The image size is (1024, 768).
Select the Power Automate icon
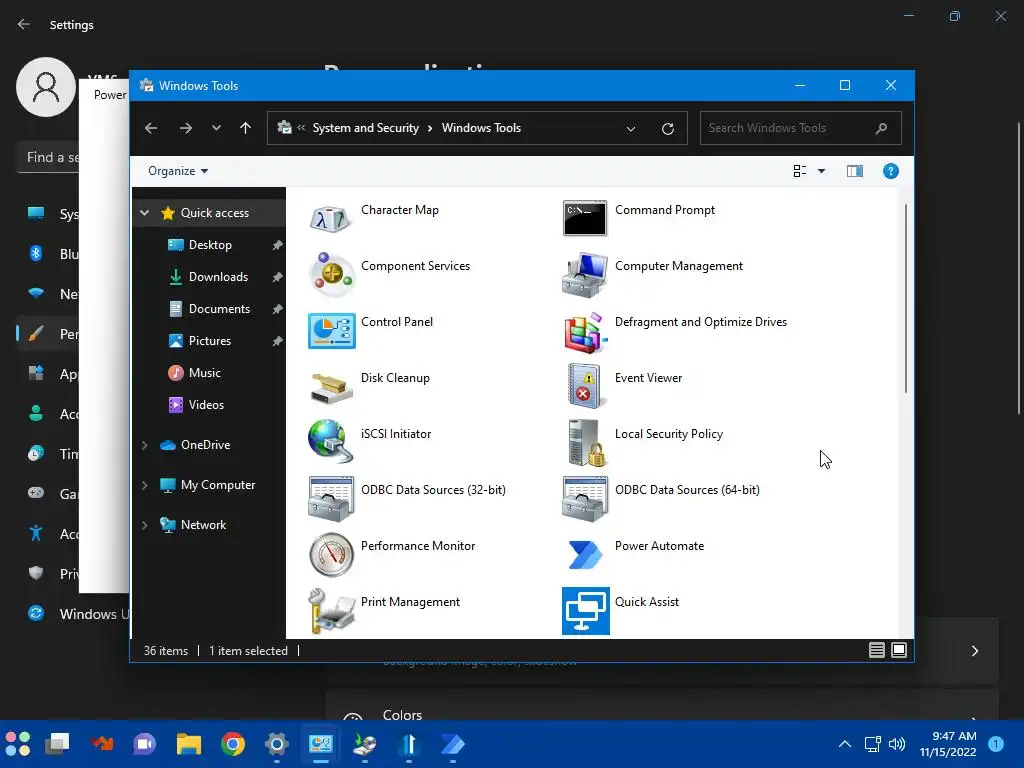(x=584, y=554)
